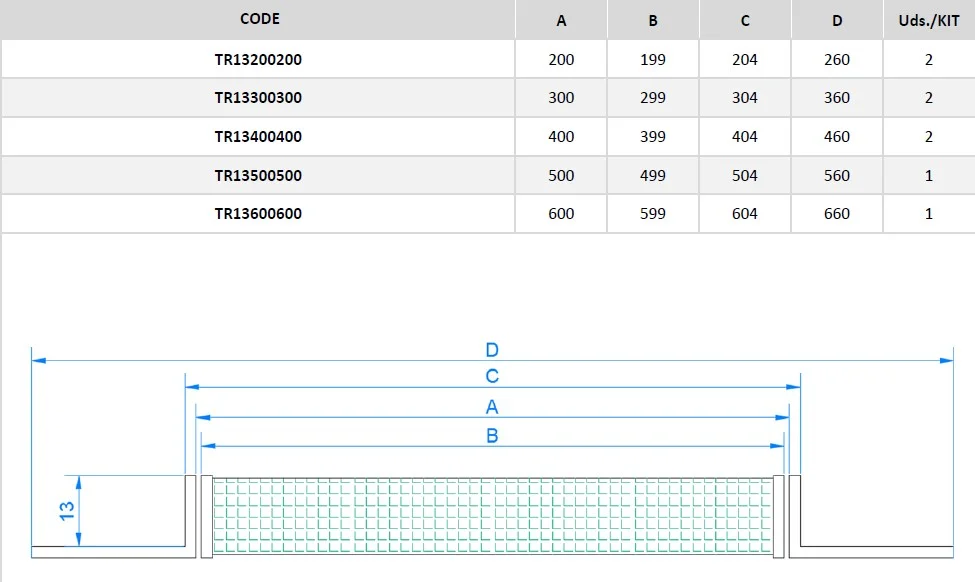This screenshot has width=975, height=582.
Task: Select product code TR13300300
Action: pyautogui.click(x=258, y=98)
